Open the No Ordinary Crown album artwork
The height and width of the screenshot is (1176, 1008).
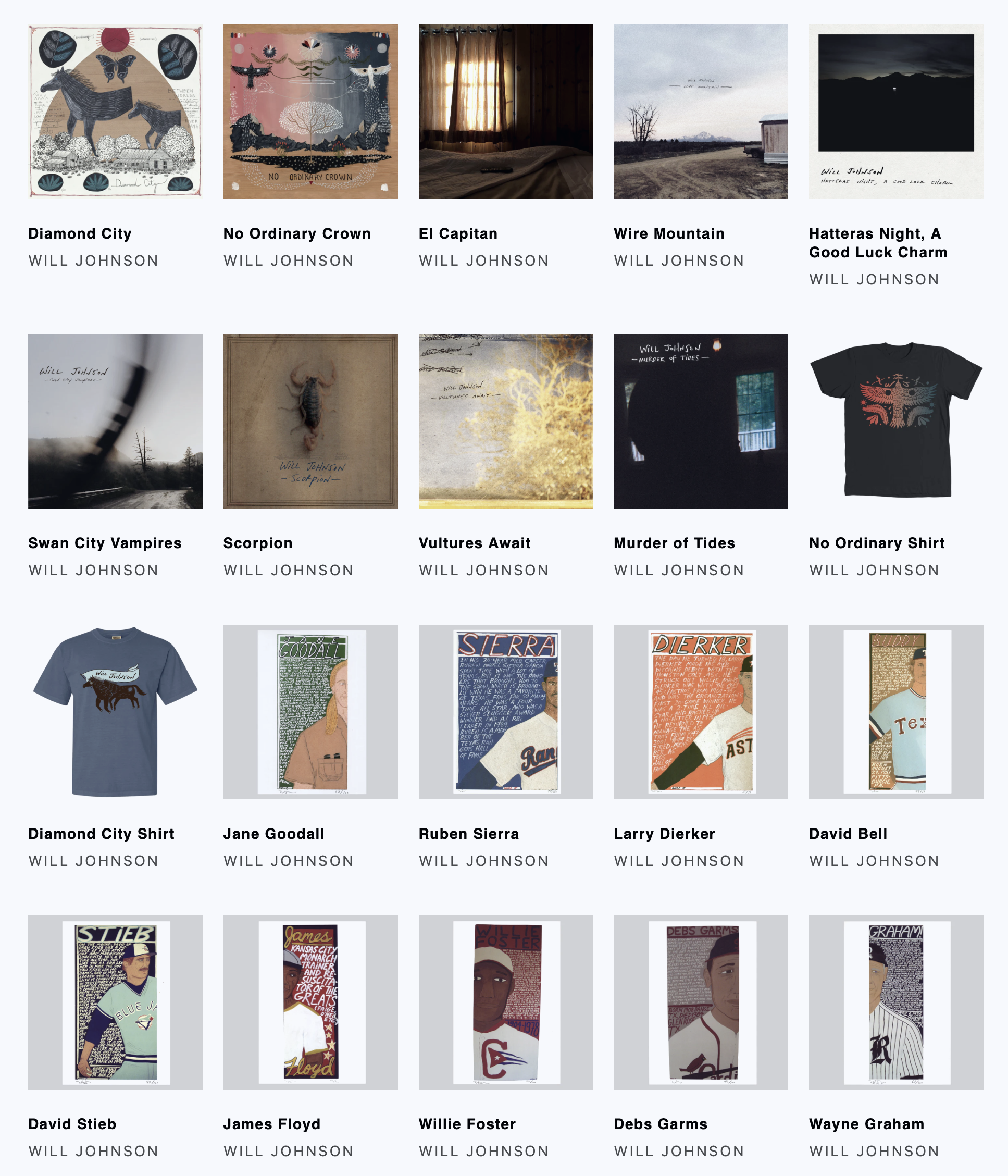(x=310, y=112)
